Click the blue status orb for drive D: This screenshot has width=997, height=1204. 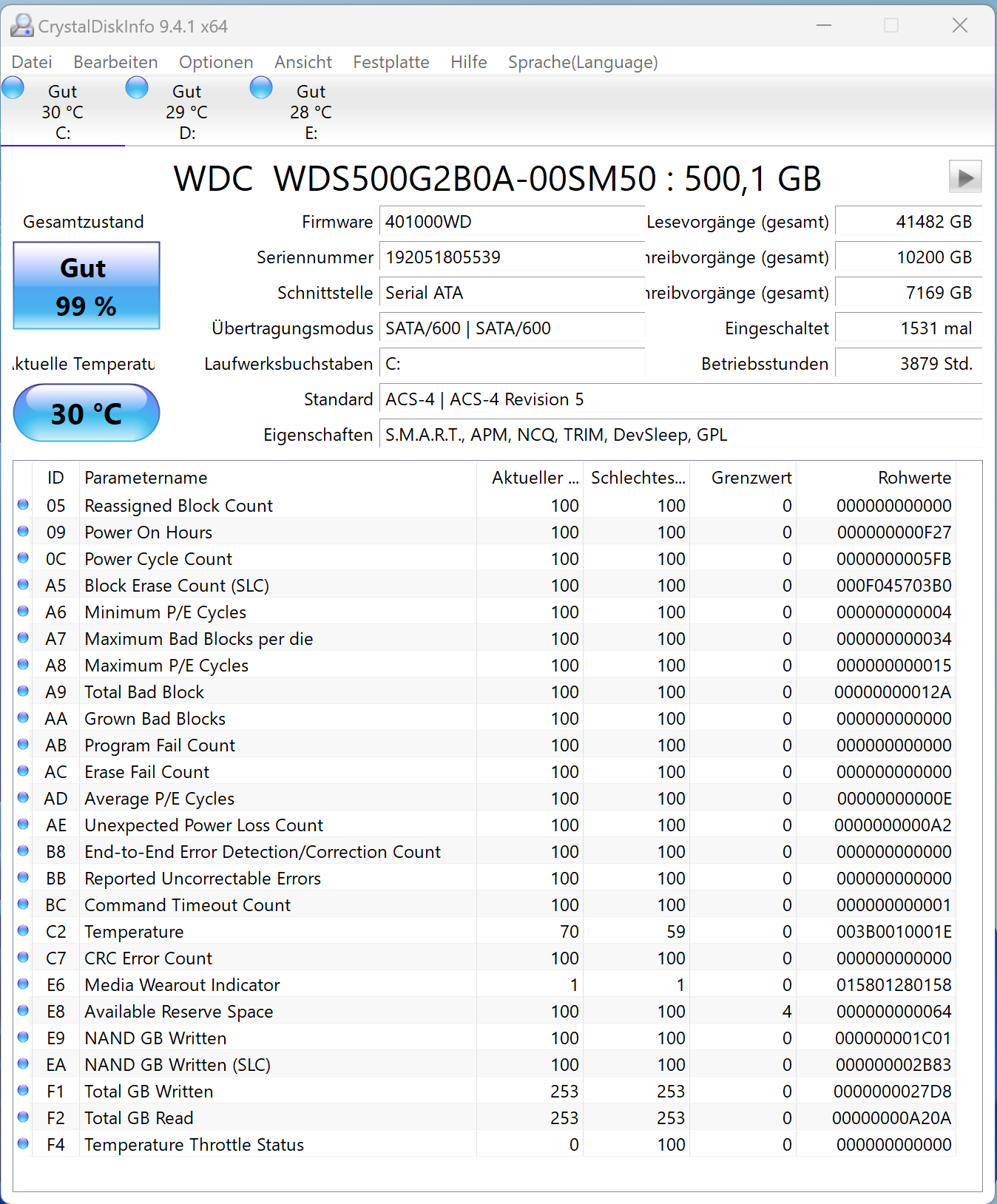[x=137, y=88]
